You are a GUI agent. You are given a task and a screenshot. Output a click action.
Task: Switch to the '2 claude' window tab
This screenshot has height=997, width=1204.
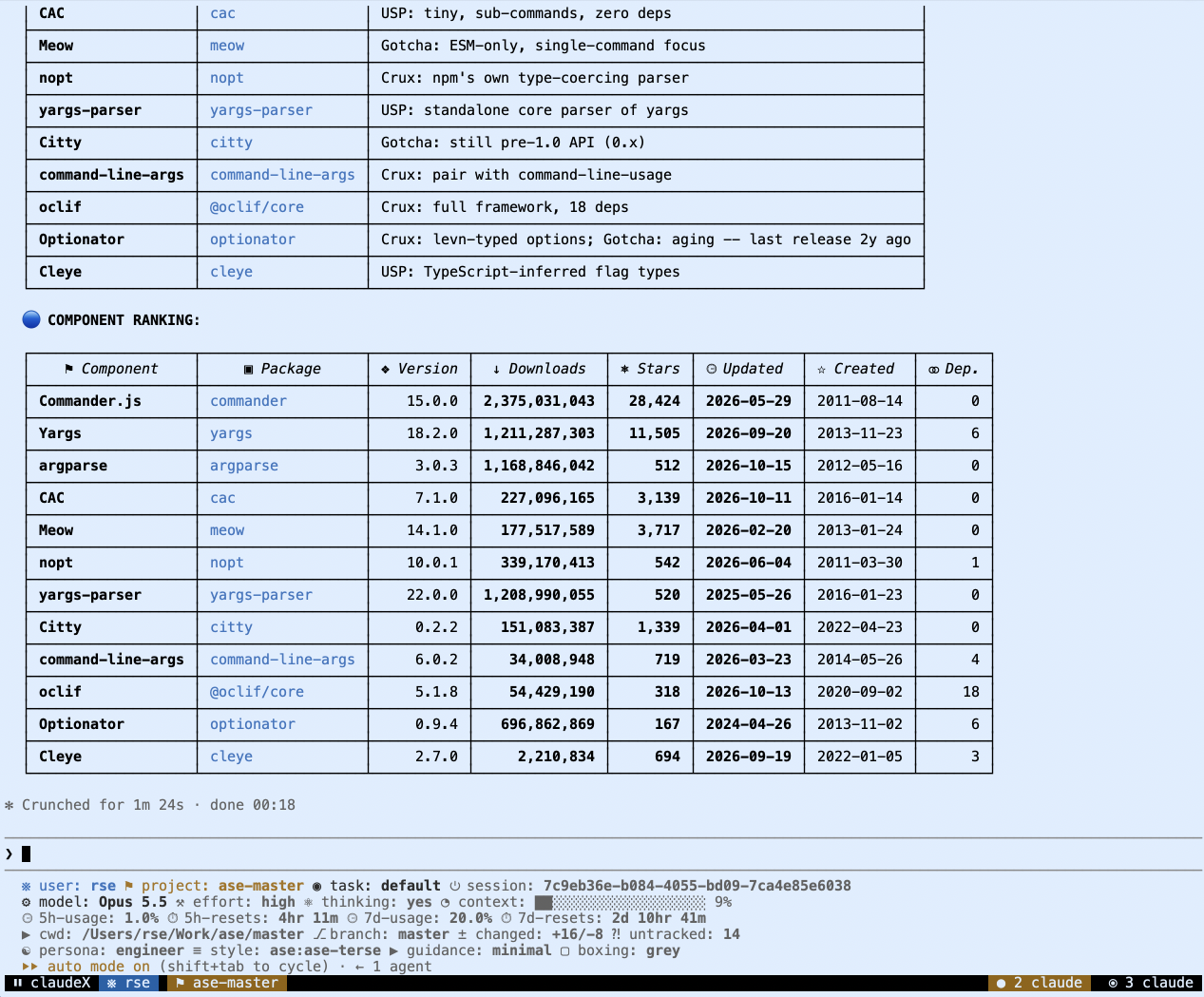click(1039, 983)
